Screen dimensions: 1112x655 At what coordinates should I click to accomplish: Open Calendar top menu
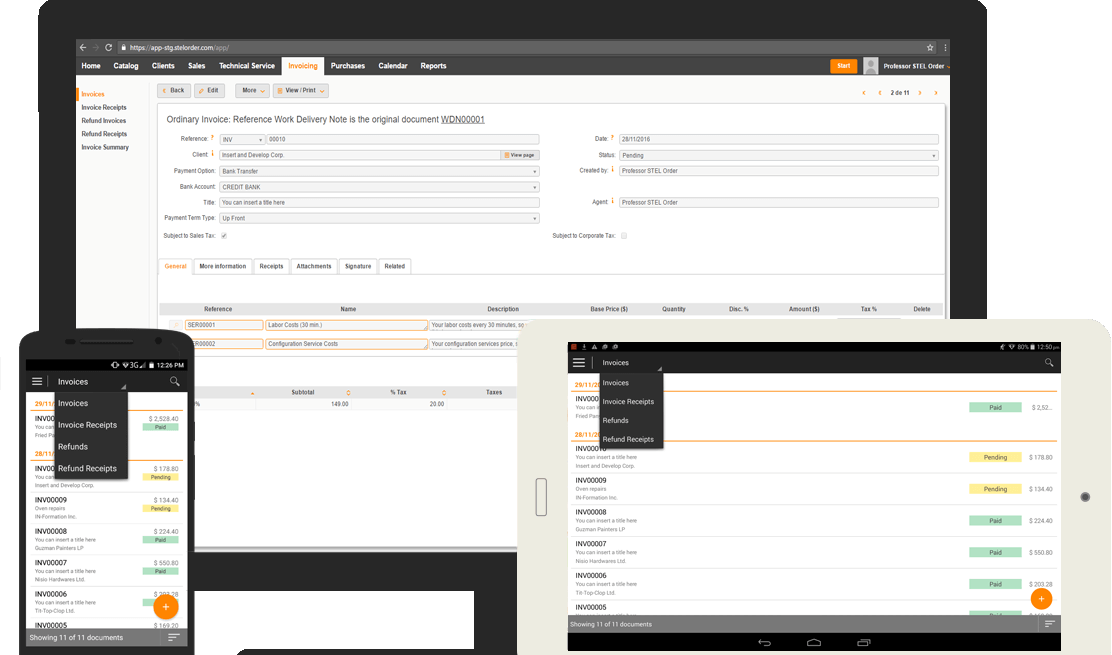tap(393, 66)
